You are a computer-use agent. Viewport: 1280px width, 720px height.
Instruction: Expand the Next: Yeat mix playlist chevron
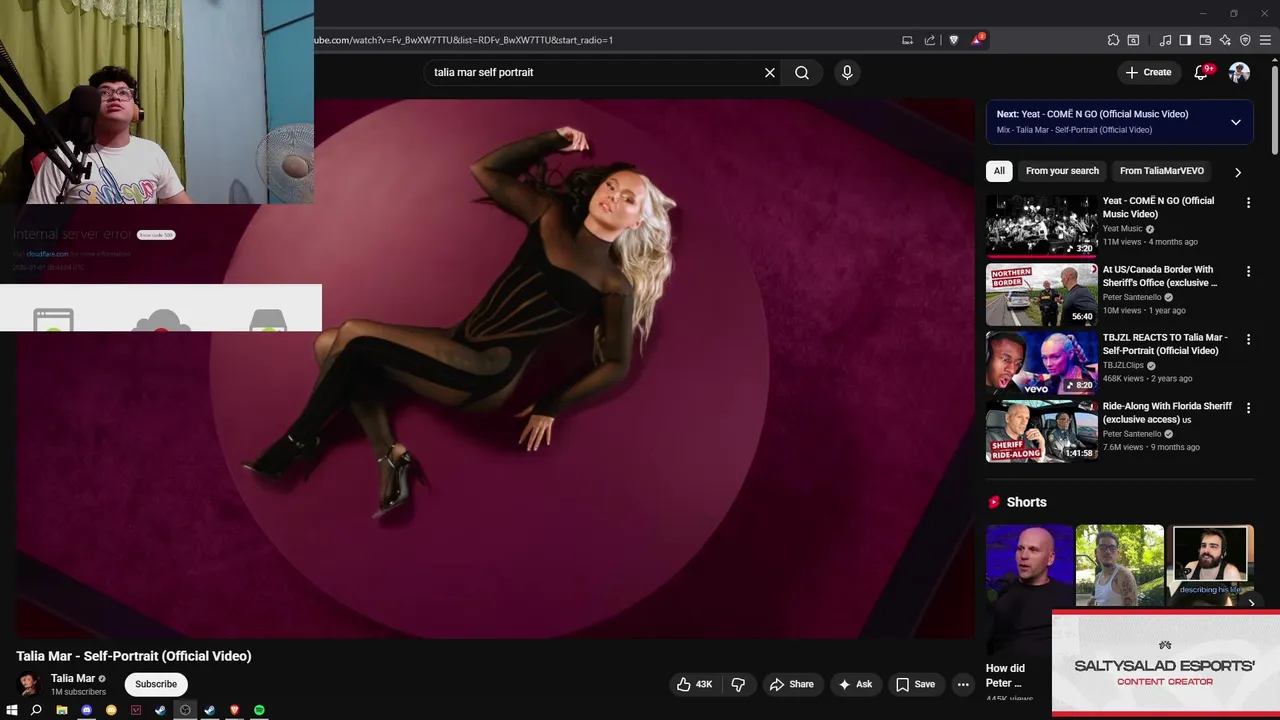coord(1236,122)
